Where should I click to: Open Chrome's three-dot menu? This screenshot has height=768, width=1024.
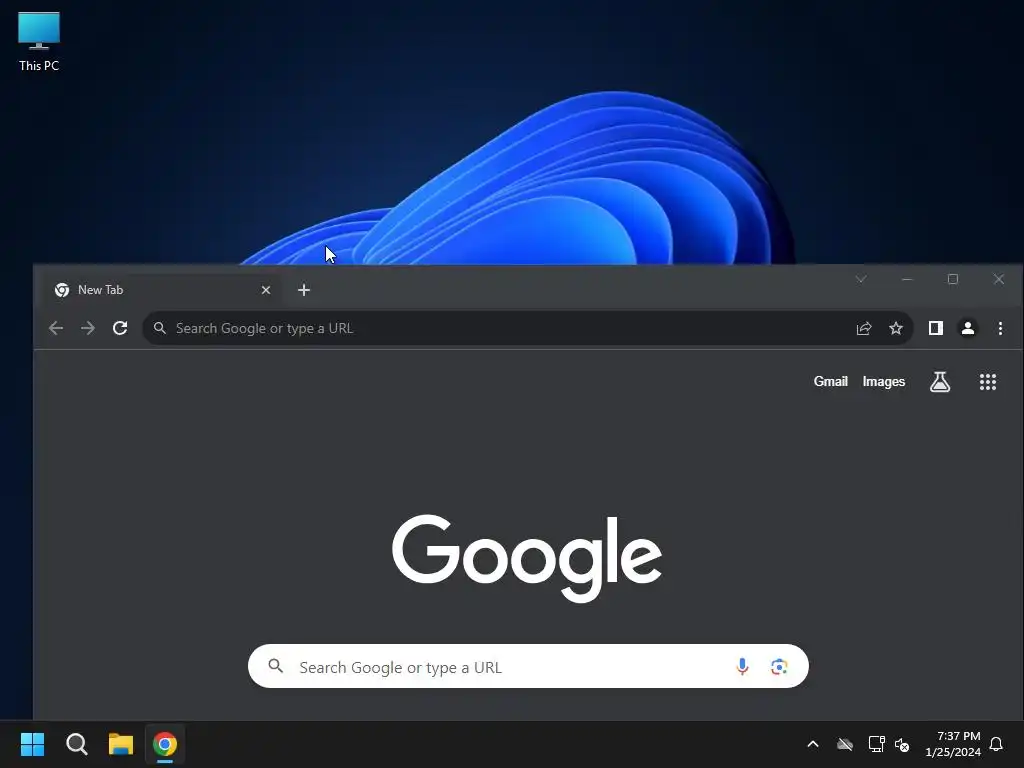click(x=1000, y=328)
